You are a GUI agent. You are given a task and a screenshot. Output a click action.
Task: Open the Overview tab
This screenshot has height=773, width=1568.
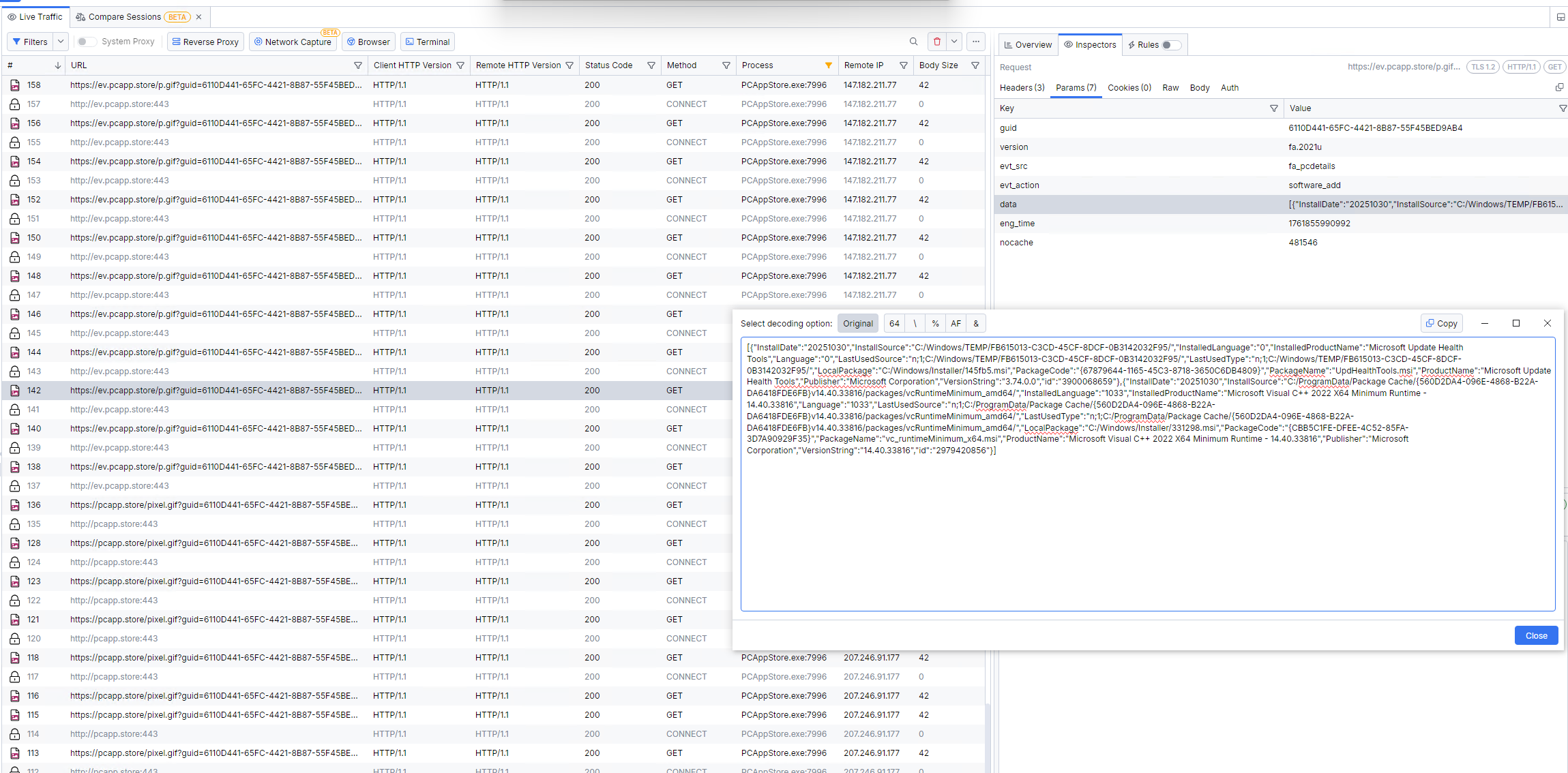point(1028,45)
